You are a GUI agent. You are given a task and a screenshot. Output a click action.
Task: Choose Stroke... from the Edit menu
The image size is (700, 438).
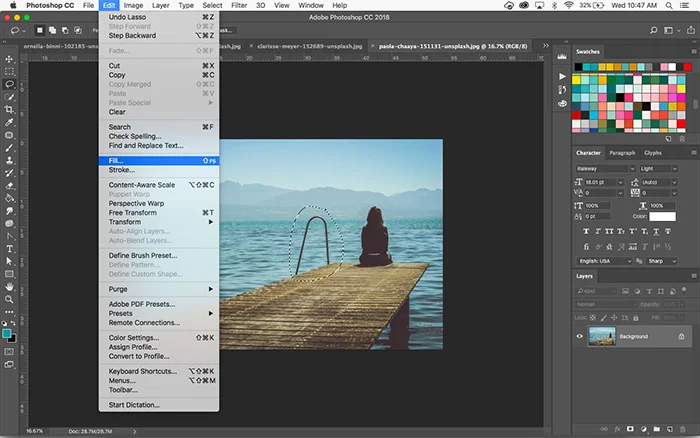coord(159,170)
